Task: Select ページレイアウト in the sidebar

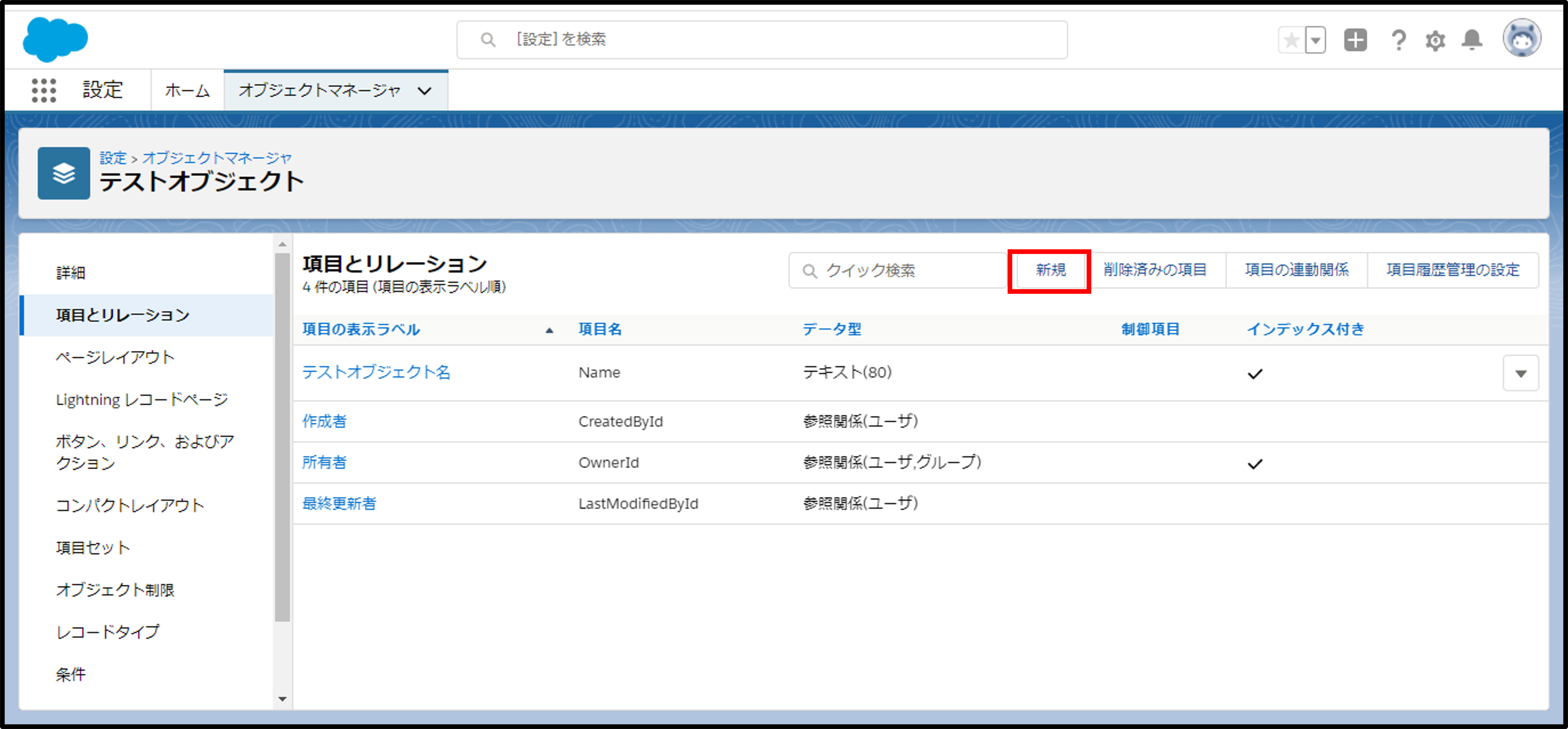Action: [x=115, y=357]
